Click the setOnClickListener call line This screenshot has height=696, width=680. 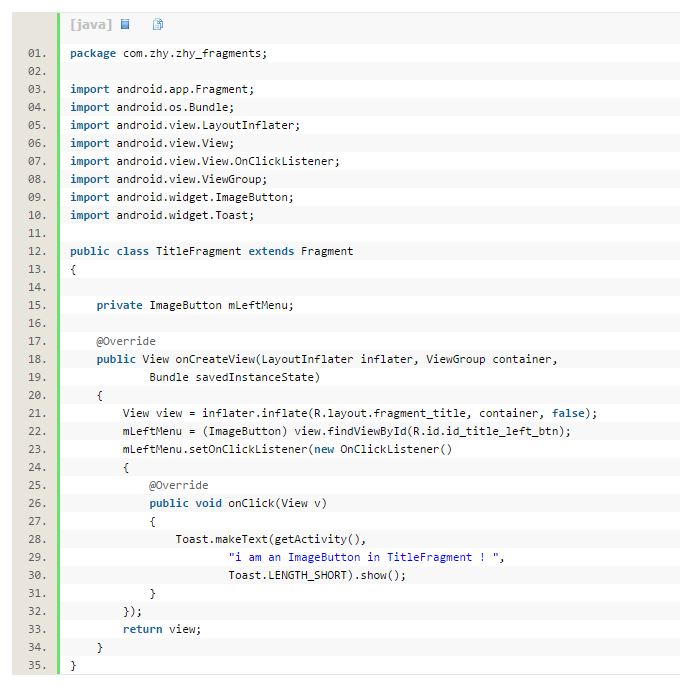[287, 449]
